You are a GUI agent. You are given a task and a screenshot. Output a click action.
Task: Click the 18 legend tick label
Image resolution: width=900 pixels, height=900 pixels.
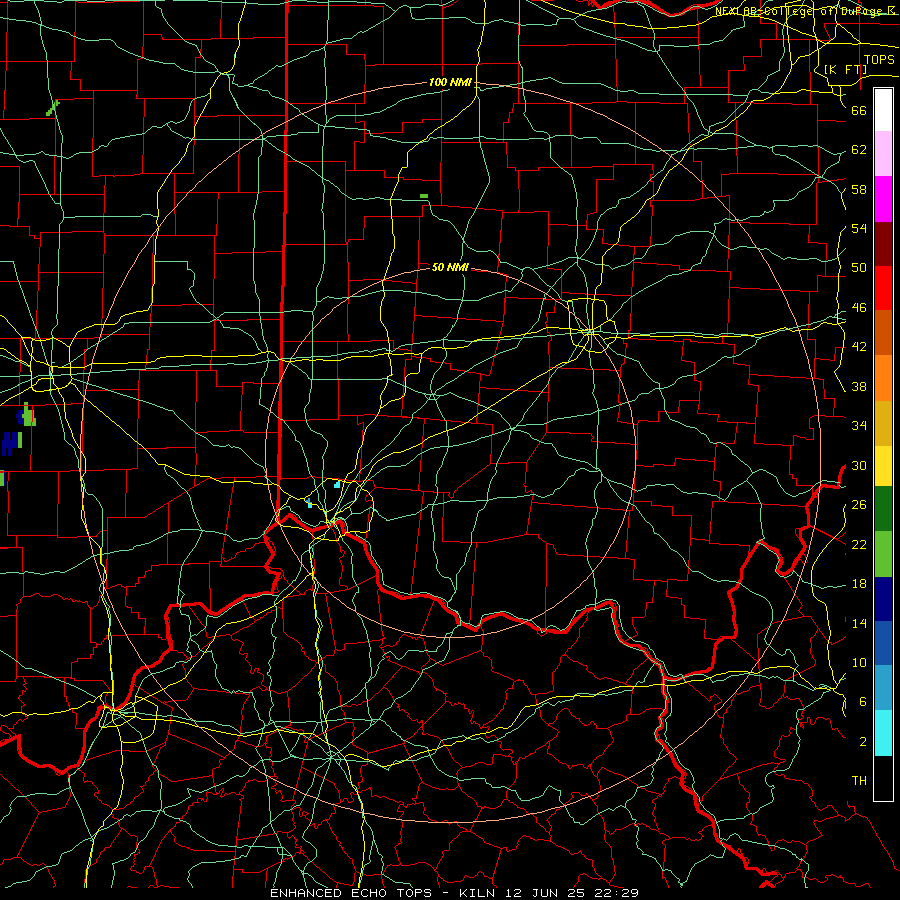click(x=859, y=584)
